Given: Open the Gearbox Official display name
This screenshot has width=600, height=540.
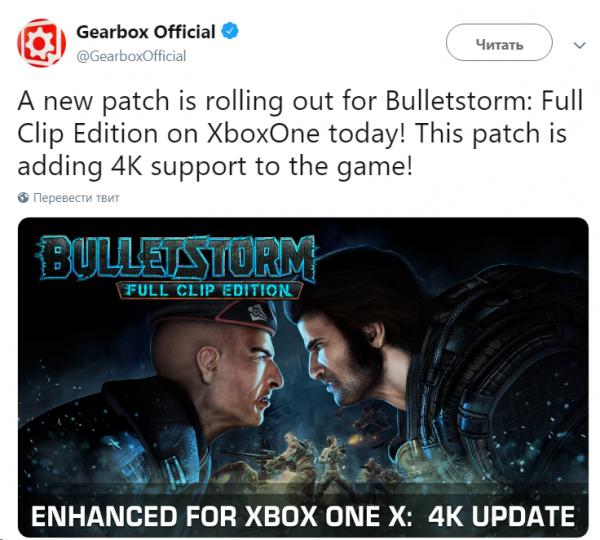Looking at the screenshot, I should [146, 32].
